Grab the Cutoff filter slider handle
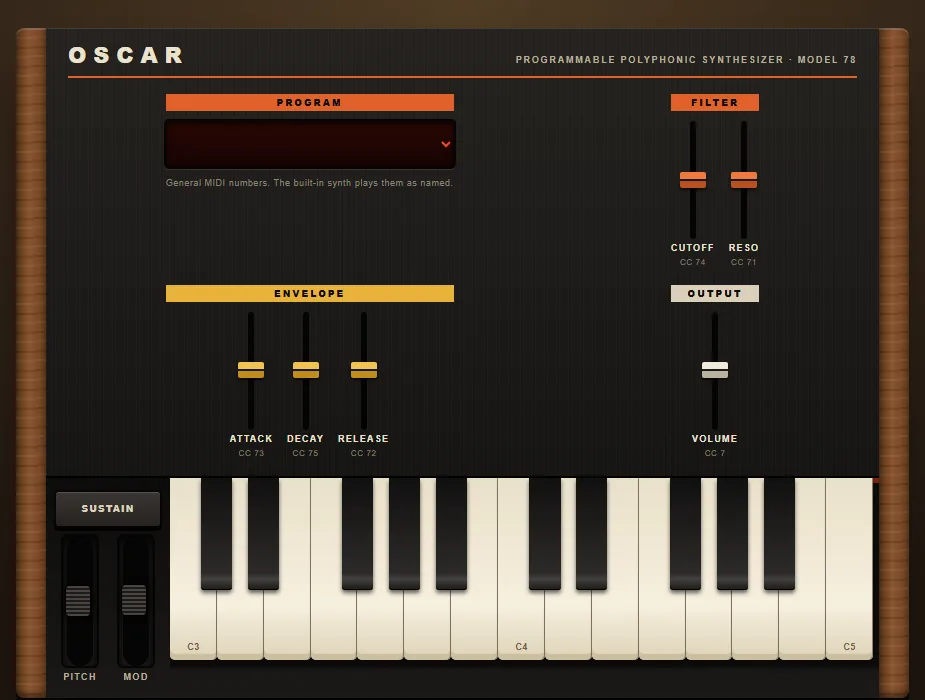The width and height of the screenshot is (925, 700). (693, 179)
